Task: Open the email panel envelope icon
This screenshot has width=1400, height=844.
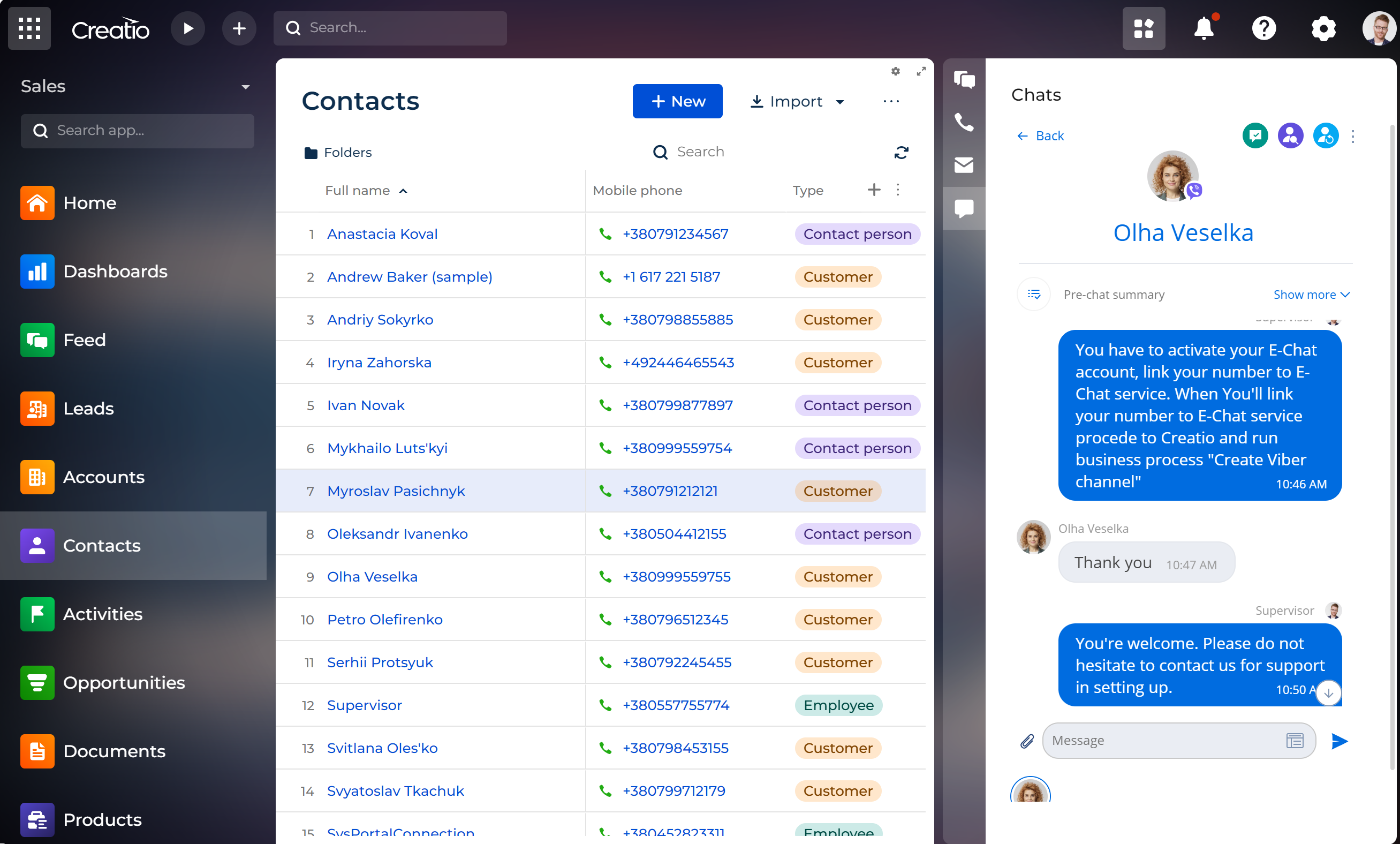Action: (x=964, y=165)
